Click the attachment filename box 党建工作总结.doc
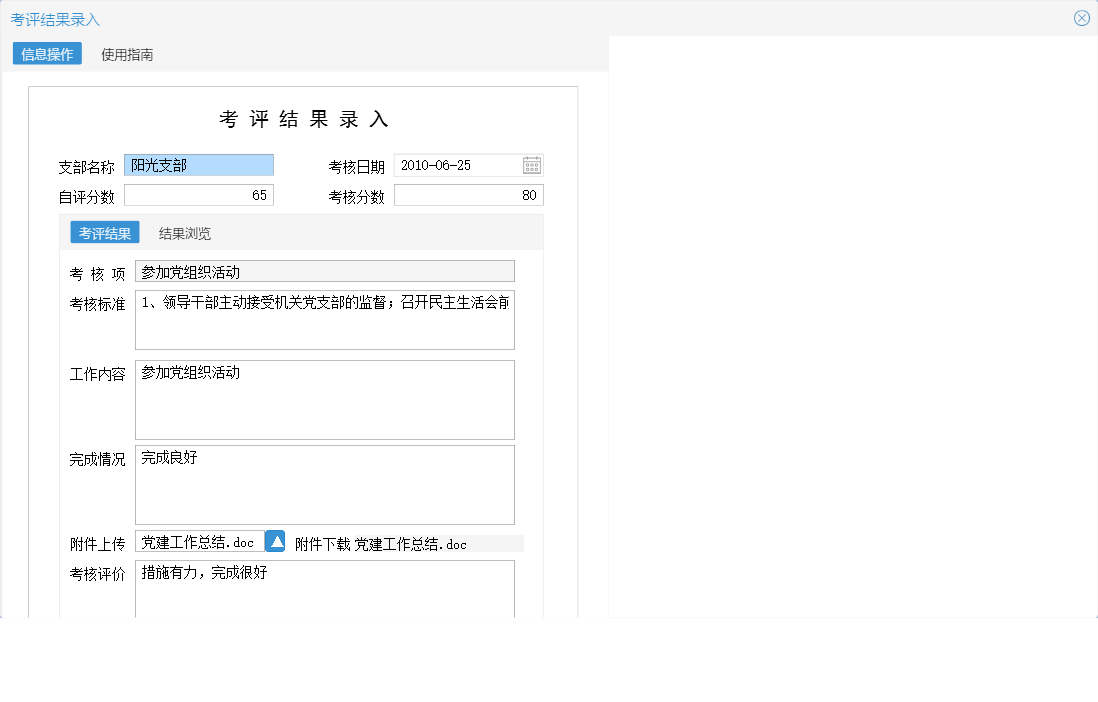1098x702 pixels. coord(200,541)
